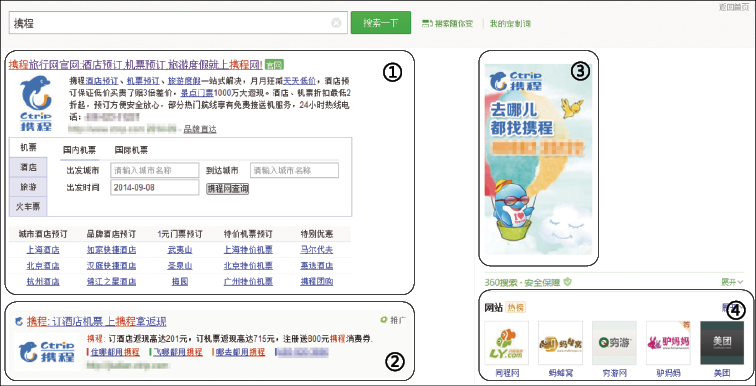Click the 携程网查询 button

click(x=228, y=188)
